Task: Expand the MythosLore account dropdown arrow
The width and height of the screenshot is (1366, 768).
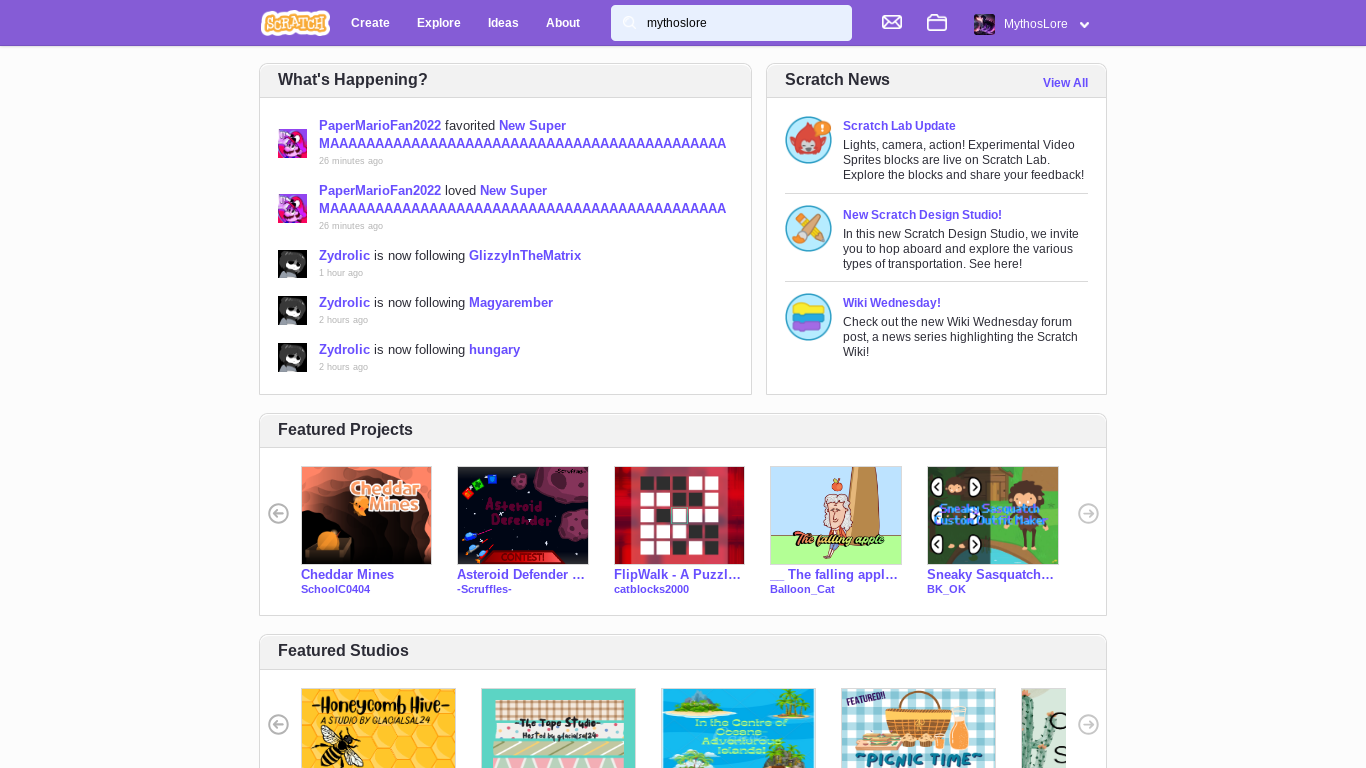Action: tap(1084, 25)
